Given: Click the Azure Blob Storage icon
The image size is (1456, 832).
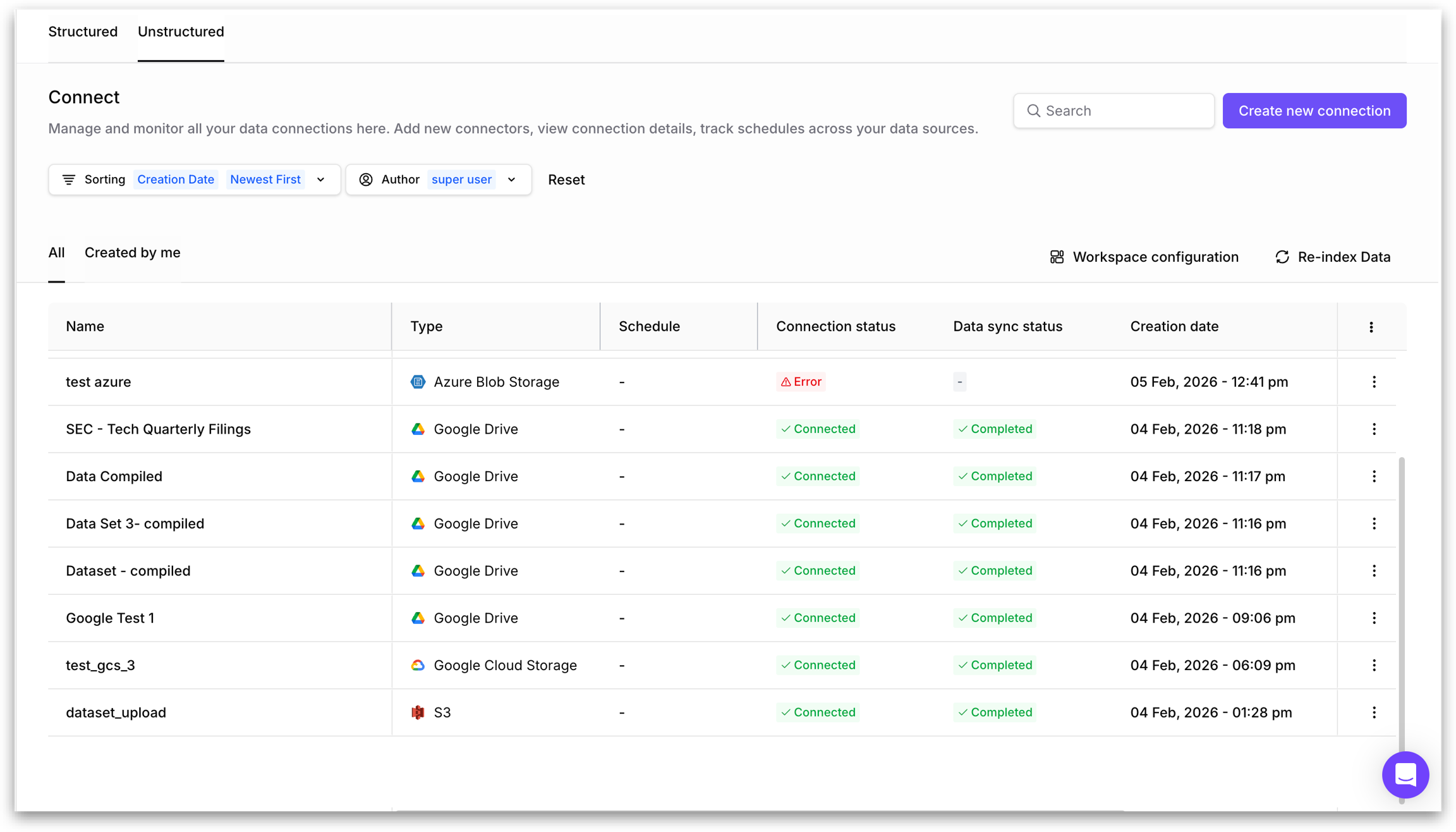Looking at the screenshot, I should point(418,382).
